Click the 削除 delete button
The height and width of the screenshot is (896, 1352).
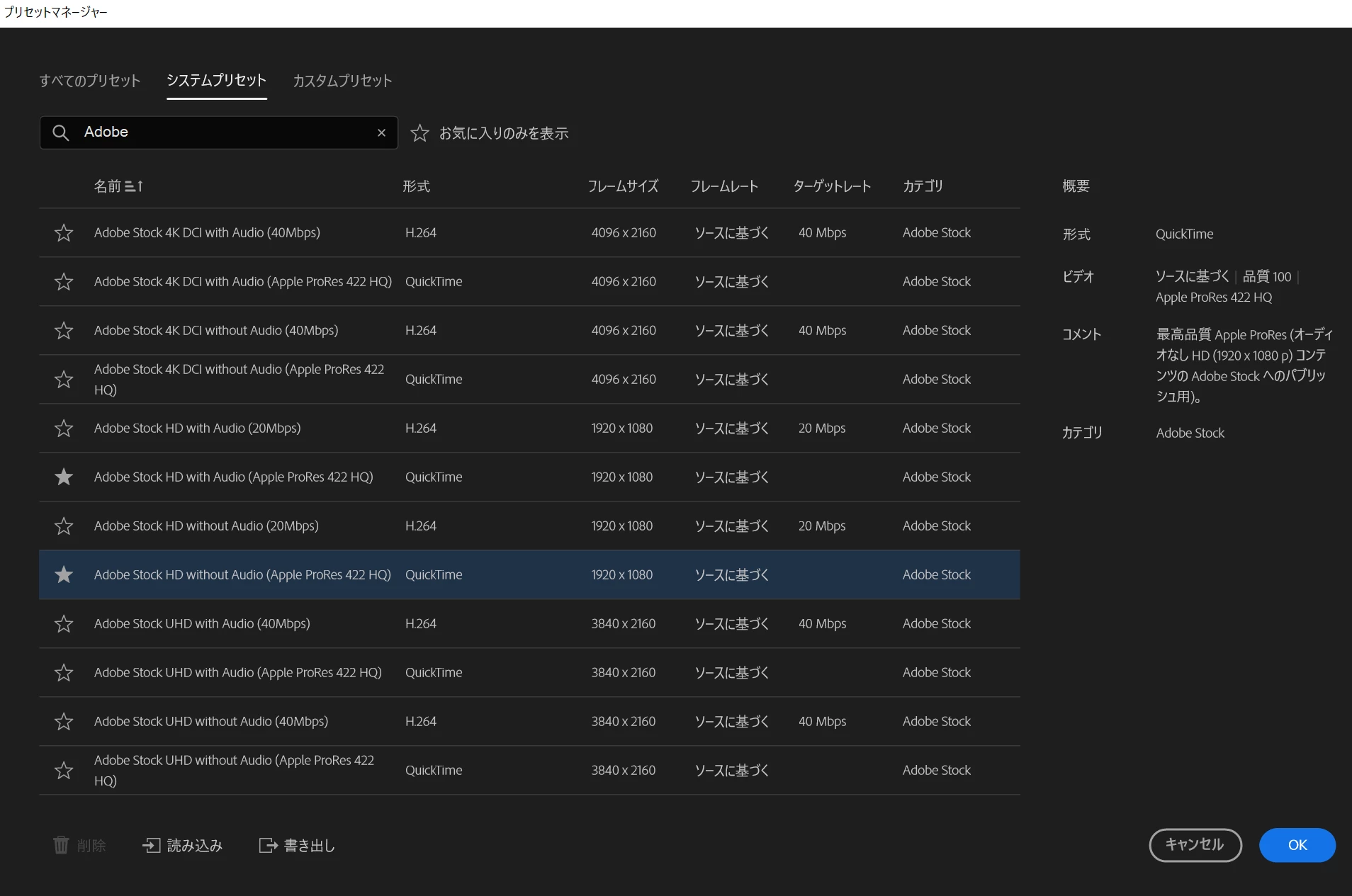pos(79,845)
